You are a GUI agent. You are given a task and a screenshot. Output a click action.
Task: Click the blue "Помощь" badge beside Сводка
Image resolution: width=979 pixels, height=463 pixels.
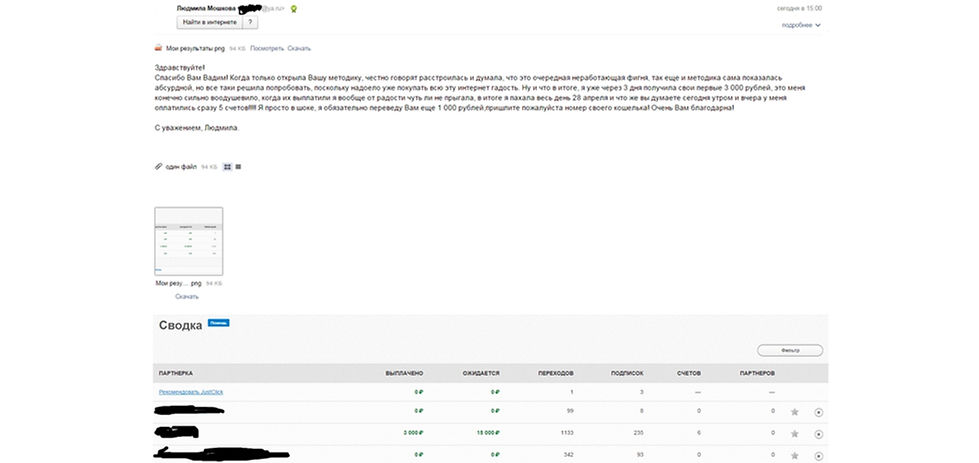click(219, 323)
